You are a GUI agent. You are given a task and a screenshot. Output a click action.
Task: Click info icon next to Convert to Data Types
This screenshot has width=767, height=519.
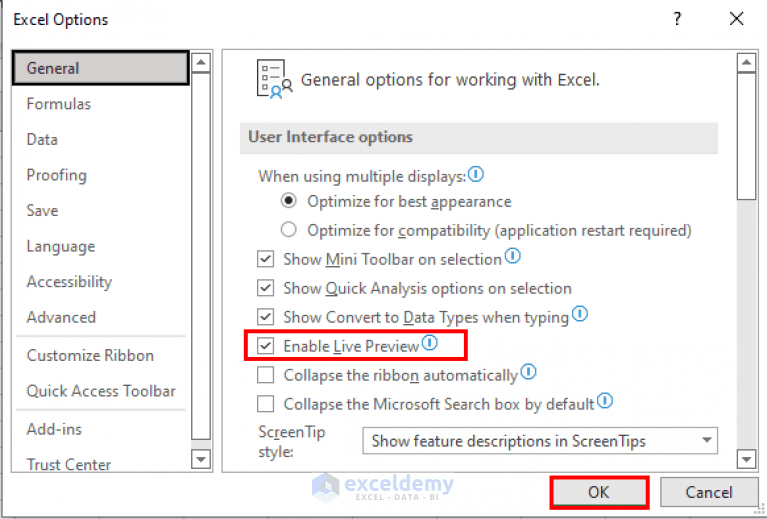click(579, 315)
